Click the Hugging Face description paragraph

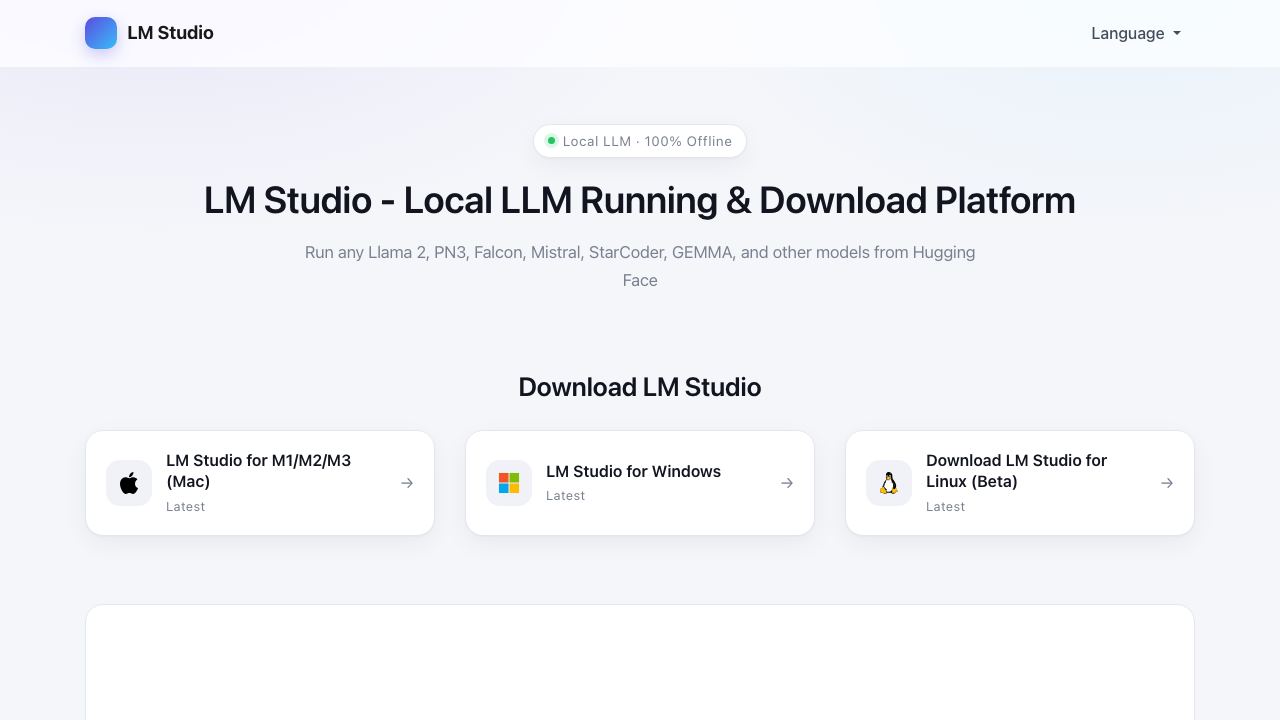click(x=640, y=266)
